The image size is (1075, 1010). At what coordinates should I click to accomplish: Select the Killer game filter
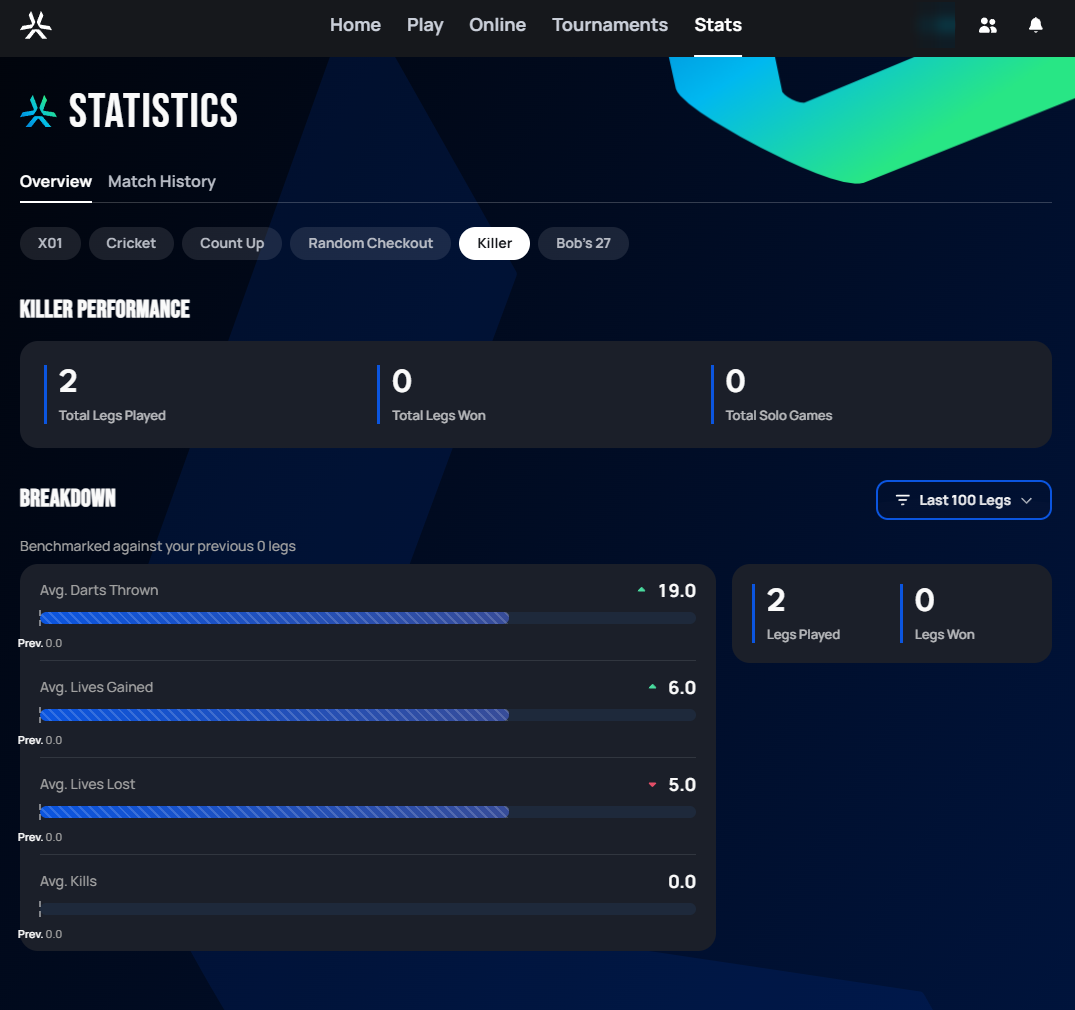tap(494, 243)
